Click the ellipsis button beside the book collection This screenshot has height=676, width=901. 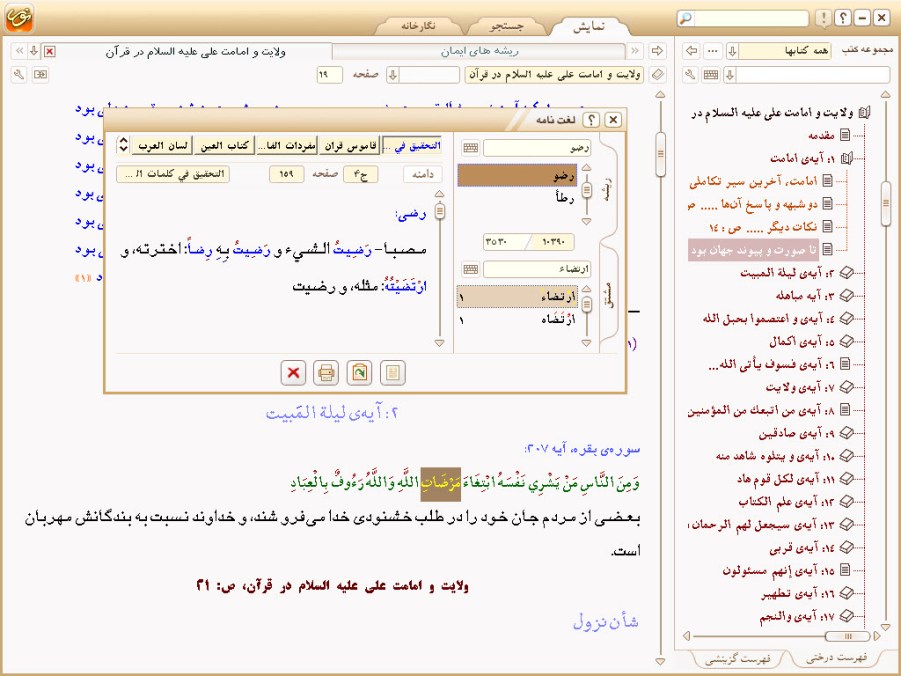coord(713,51)
